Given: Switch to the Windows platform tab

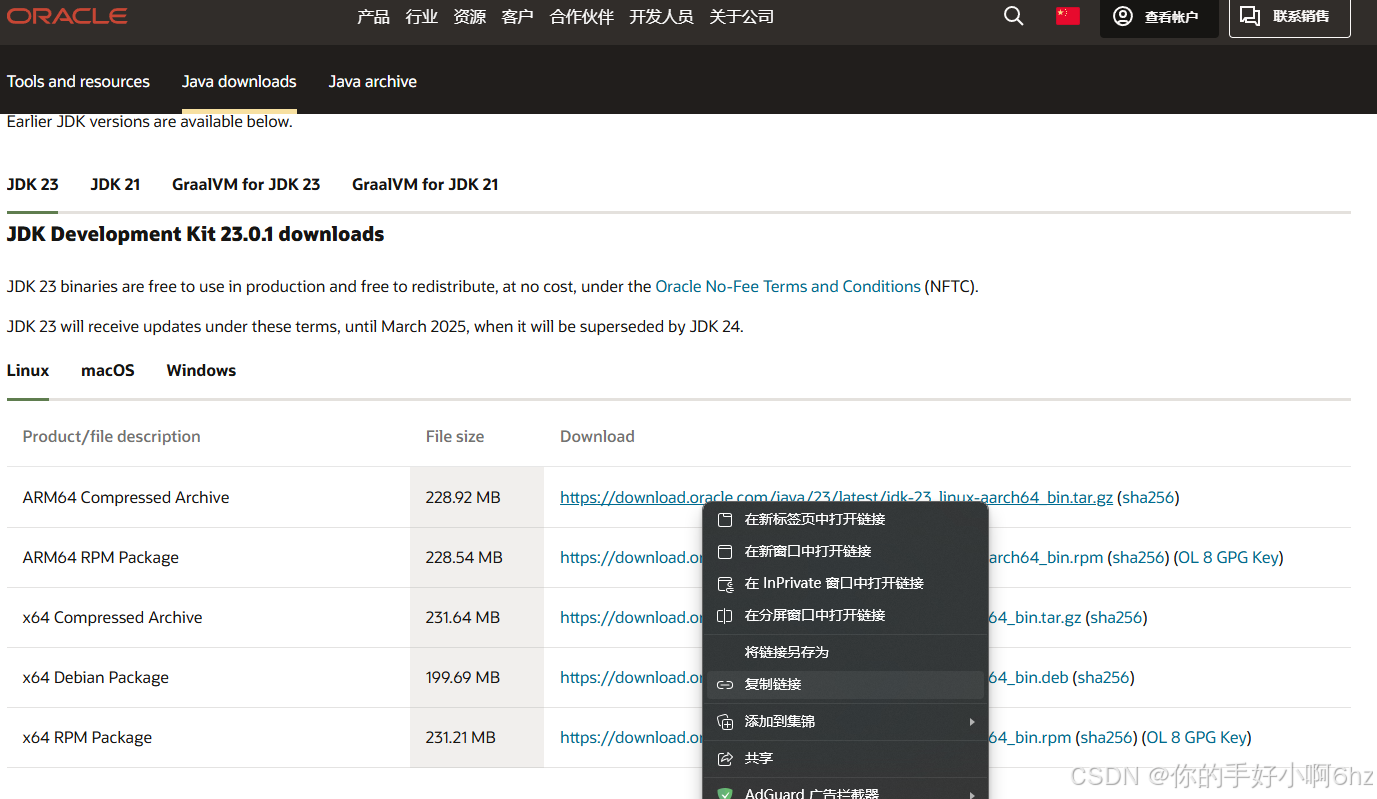Looking at the screenshot, I should tap(201, 370).
